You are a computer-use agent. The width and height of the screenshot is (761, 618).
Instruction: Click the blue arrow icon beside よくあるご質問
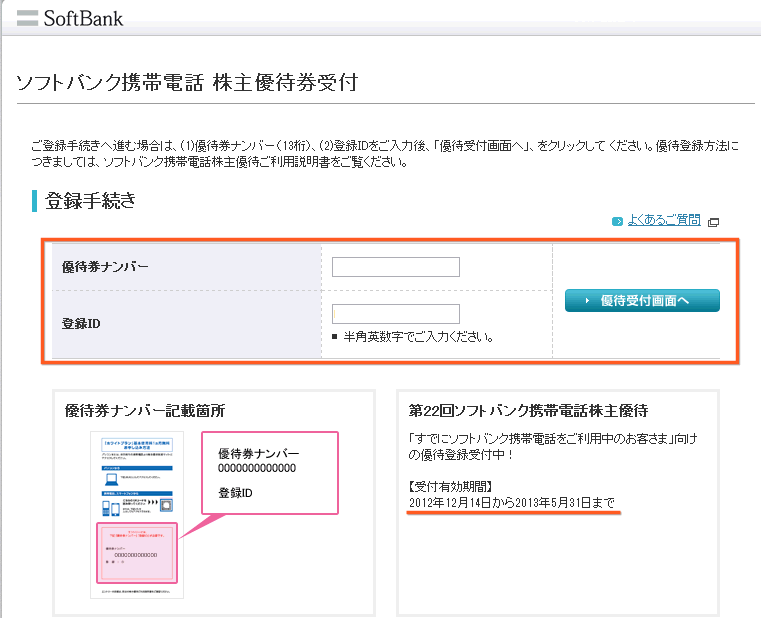click(x=617, y=221)
